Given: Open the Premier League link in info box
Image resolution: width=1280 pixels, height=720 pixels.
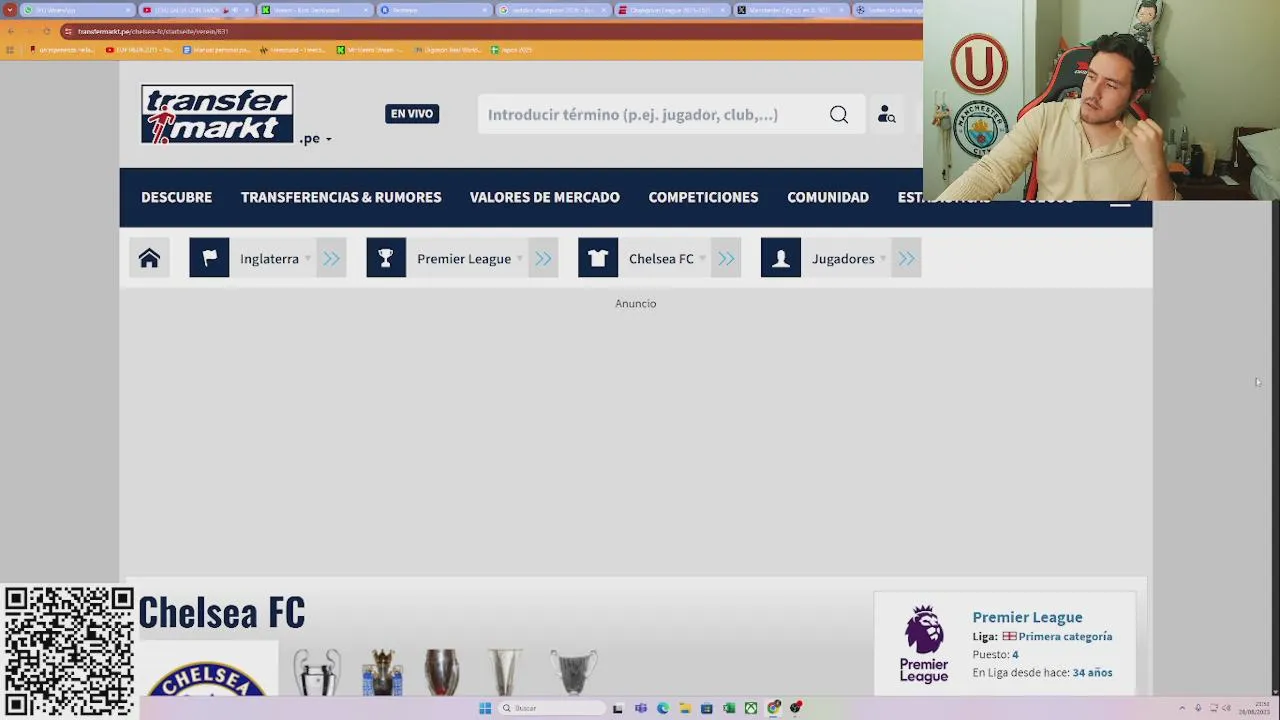Looking at the screenshot, I should tap(1027, 617).
